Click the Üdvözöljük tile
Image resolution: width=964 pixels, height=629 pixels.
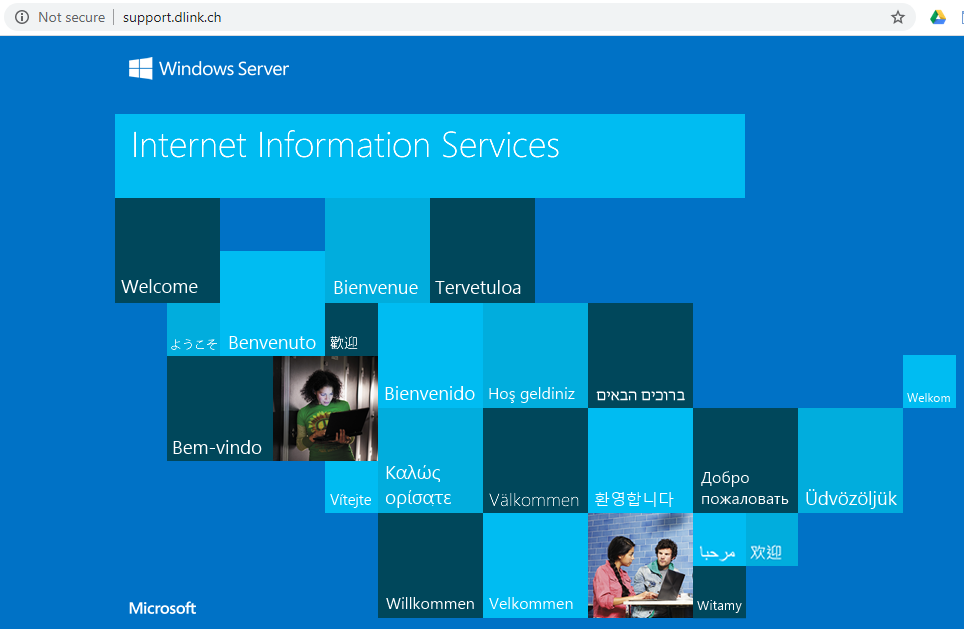(x=850, y=460)
